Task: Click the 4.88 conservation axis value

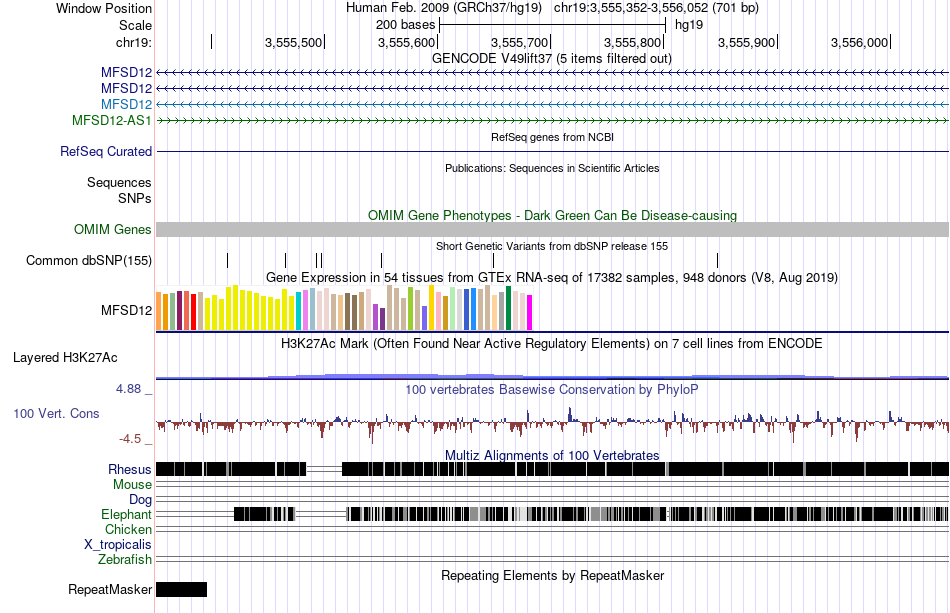Action: (128, 389)
